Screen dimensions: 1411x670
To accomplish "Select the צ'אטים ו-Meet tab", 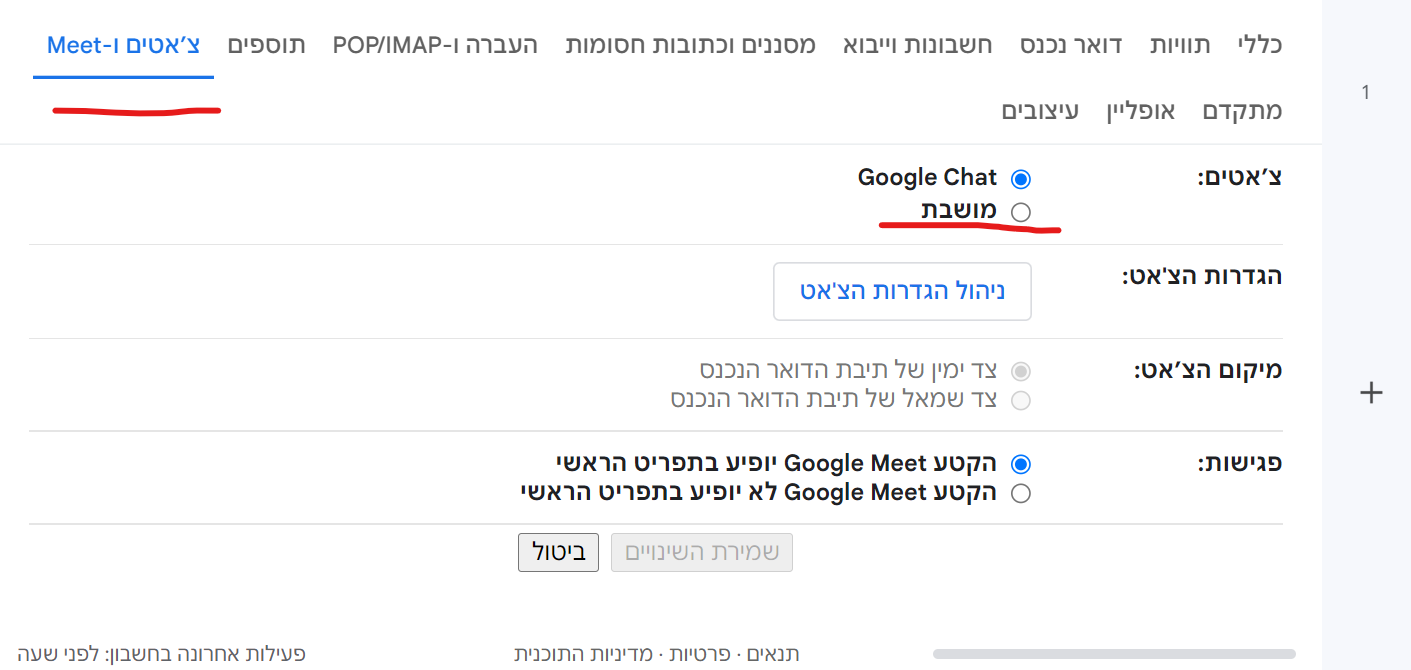I will [x=123, y=45].
